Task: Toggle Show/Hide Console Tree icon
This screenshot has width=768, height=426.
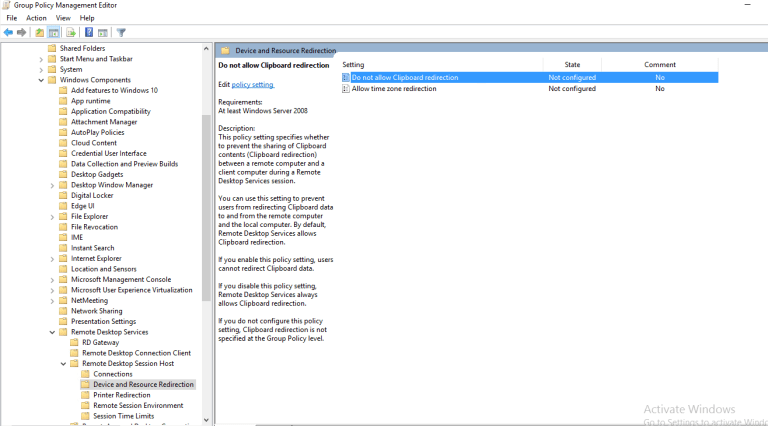Action: click(x=54, y=33)
